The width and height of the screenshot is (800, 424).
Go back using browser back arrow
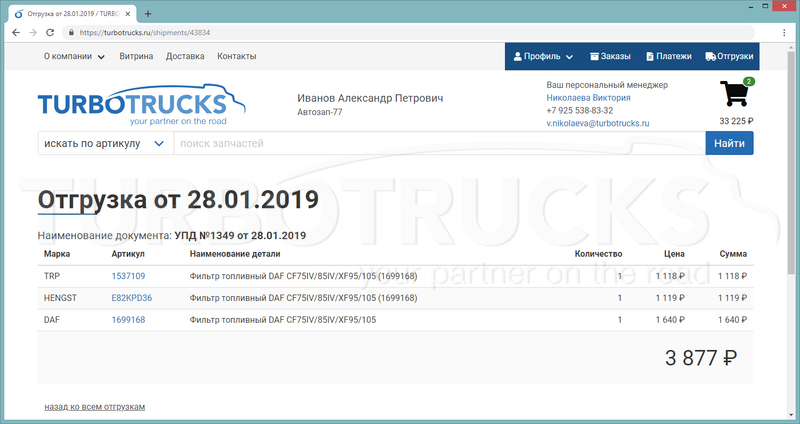16,32
